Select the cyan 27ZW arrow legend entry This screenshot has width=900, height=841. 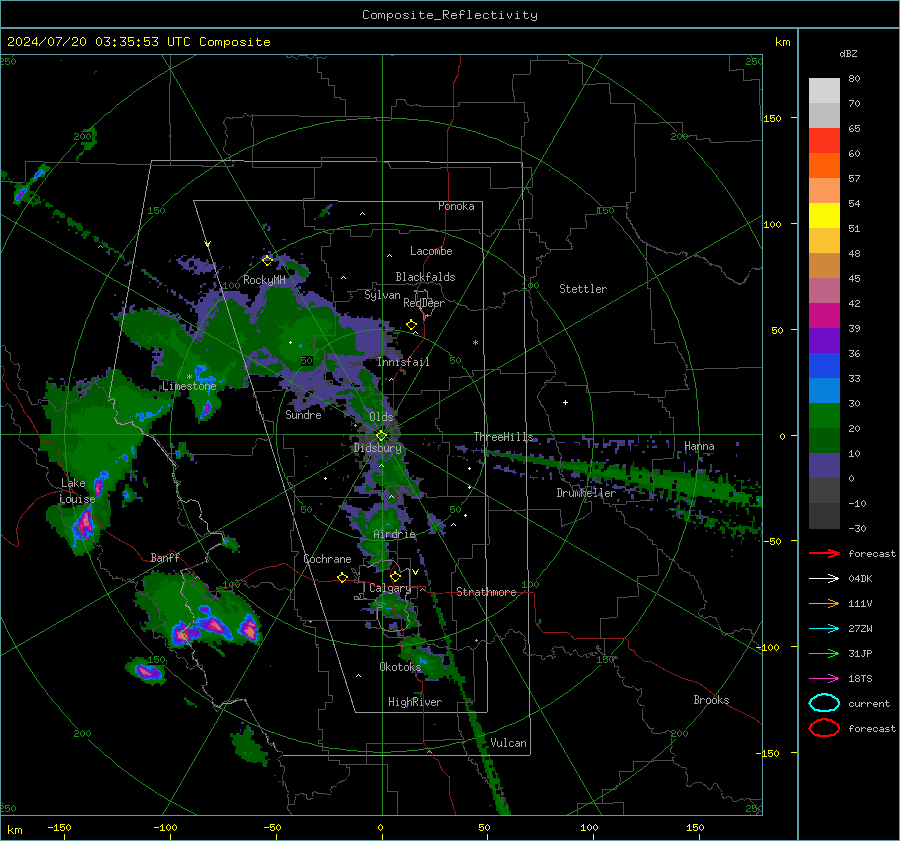click(824, 629)
